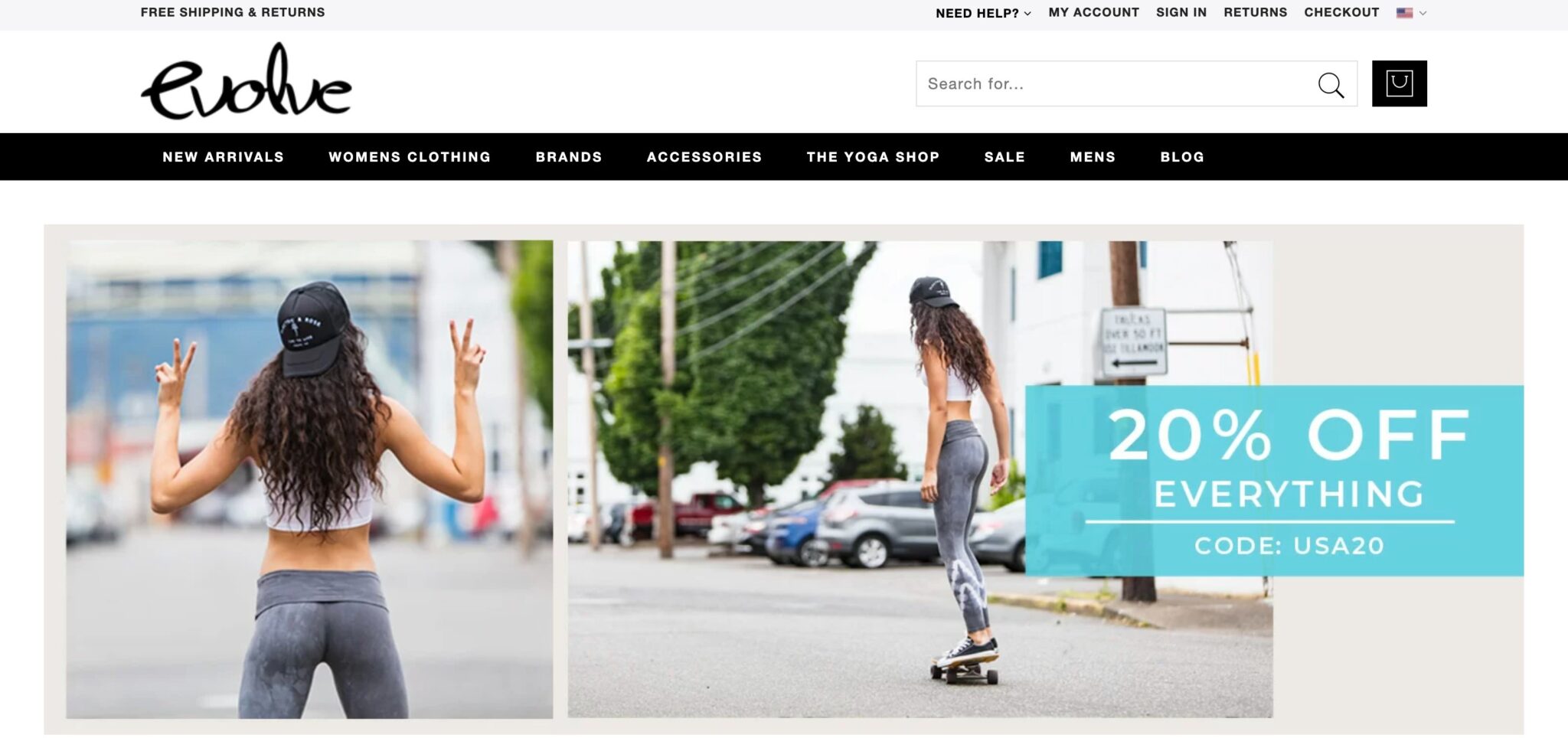Open country selector chevron beside flag
The image size is (1568, 738).
[x=1423, y=13]
